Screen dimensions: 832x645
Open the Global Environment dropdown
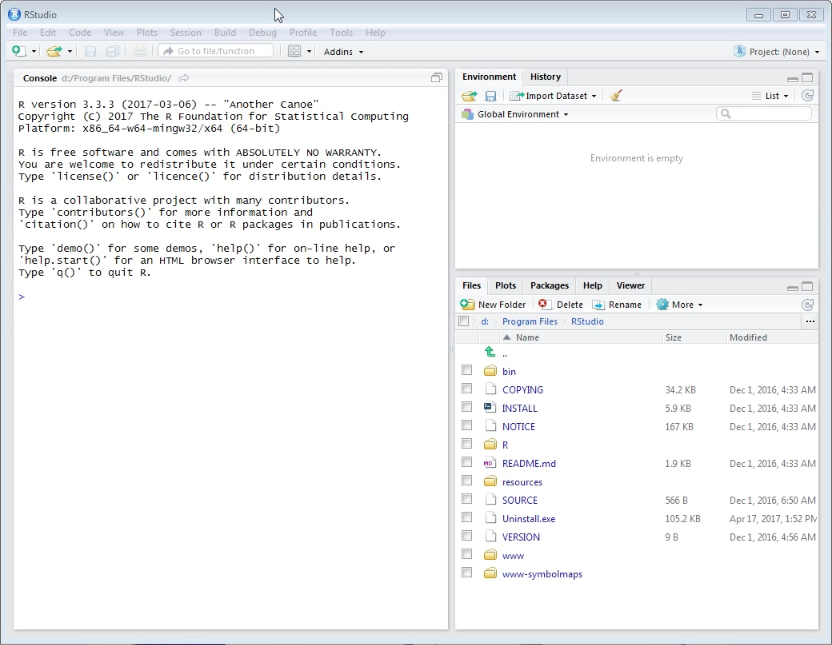(515, 114)
